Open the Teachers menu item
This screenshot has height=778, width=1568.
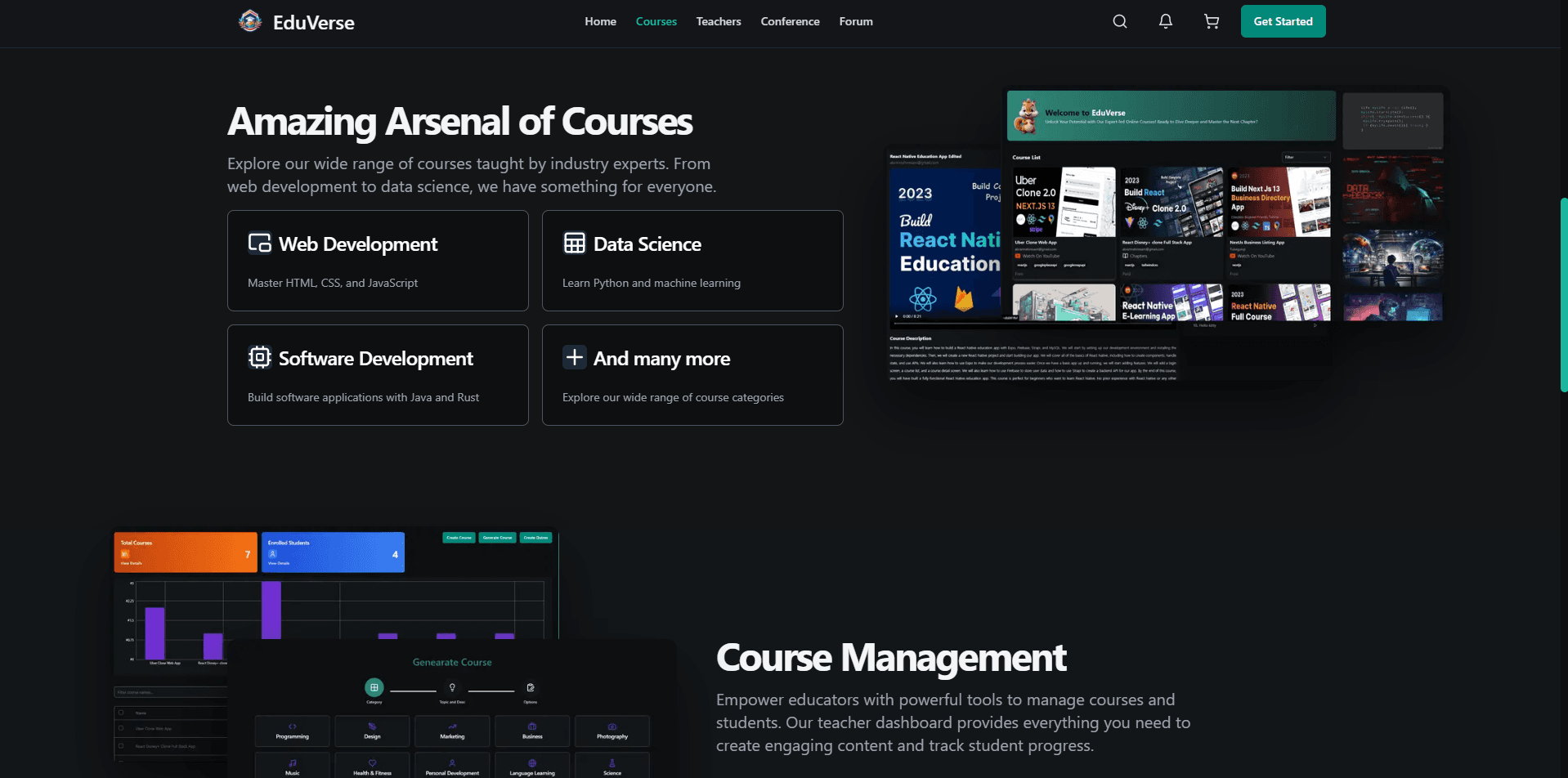pyautogui.click(x=719, y=21)
